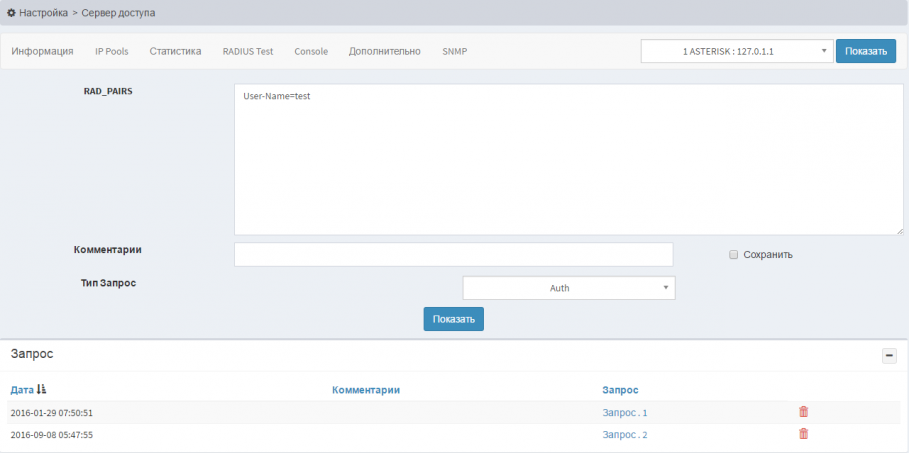The height and width of the screenshot is (453, 909).
Task: Click into the Комментарии input field
Action: (x=453, y=255)
